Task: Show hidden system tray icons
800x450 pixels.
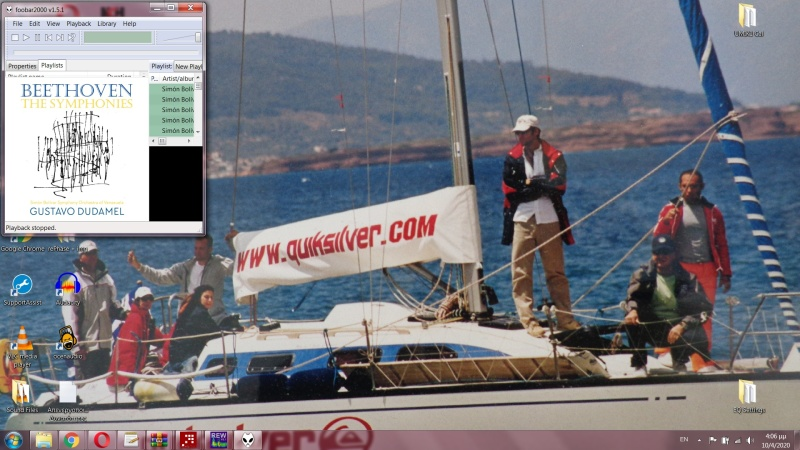Action: tap(699, 440)
